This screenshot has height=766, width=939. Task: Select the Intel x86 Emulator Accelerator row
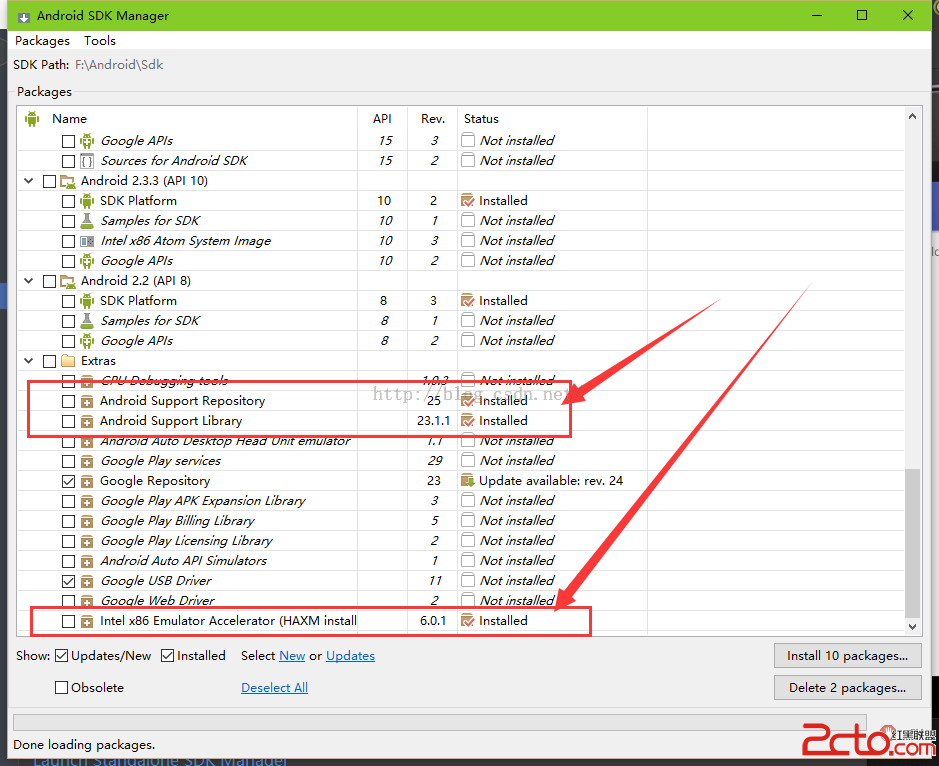coord(460,621)
